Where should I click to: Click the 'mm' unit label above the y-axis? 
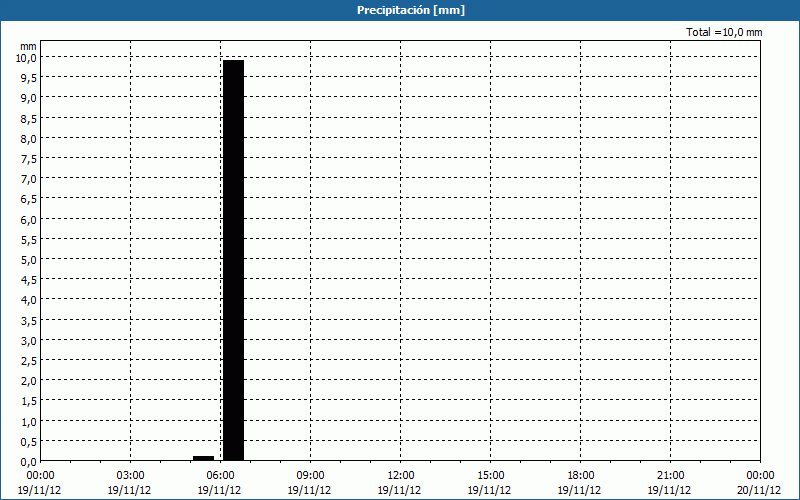click(28, 46)
